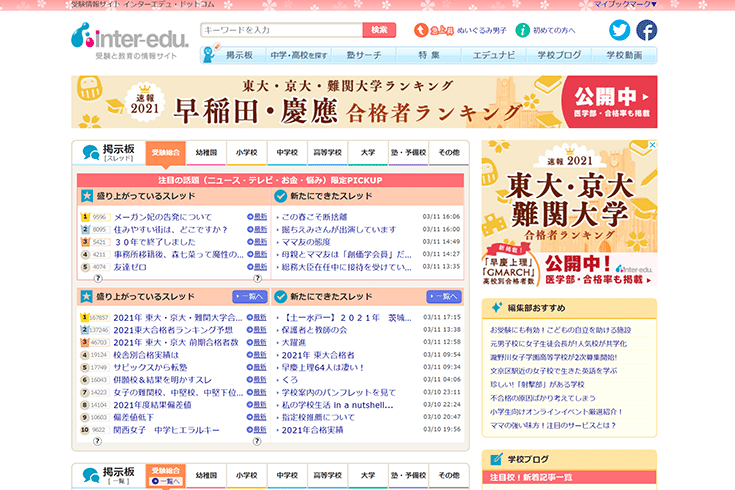Select the 塾・予備校 tab in top panel
Image resolution: width=735 pixels, height=490 pixels.
click(x=408, y=153)
